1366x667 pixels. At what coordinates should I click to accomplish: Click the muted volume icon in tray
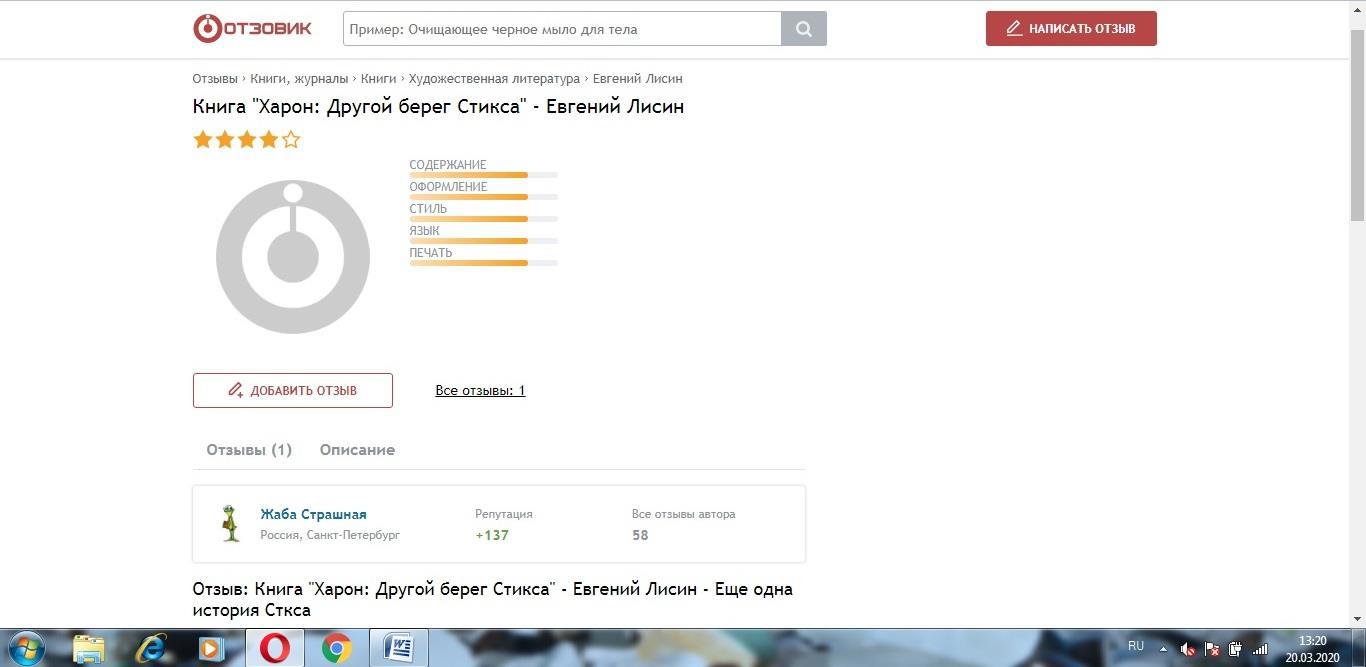(x=1187, y=648)
